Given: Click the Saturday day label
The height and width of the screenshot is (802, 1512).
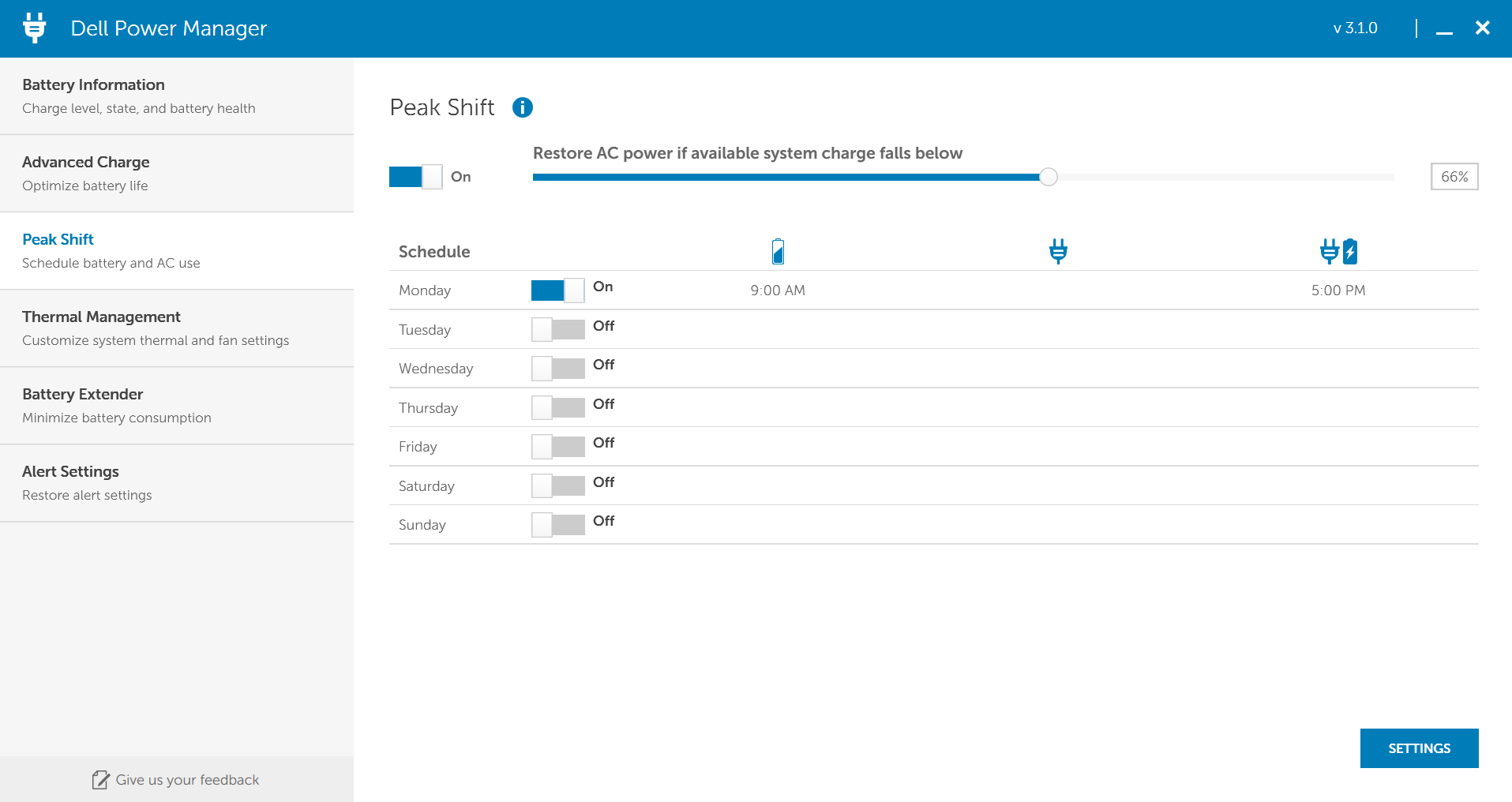Looking at the screenshot, I should pos(426,486).
